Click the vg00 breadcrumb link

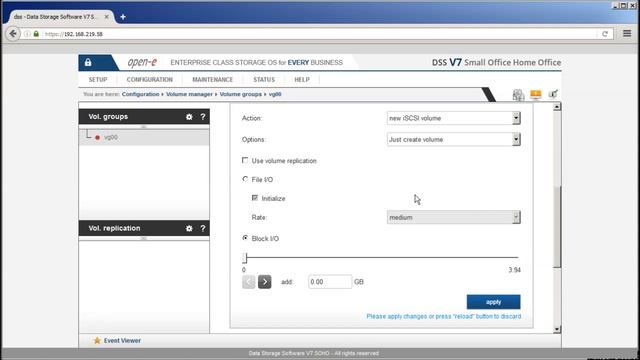coord(275,94)
